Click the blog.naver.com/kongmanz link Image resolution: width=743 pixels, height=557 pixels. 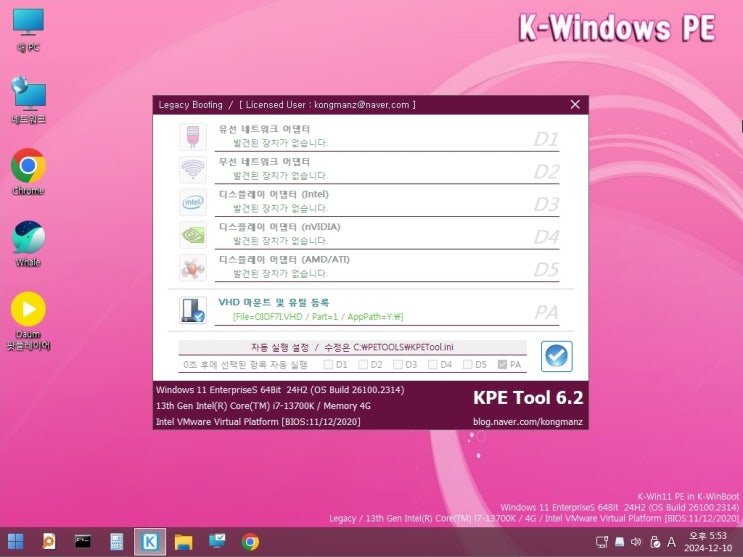click(x=527, y=421)
